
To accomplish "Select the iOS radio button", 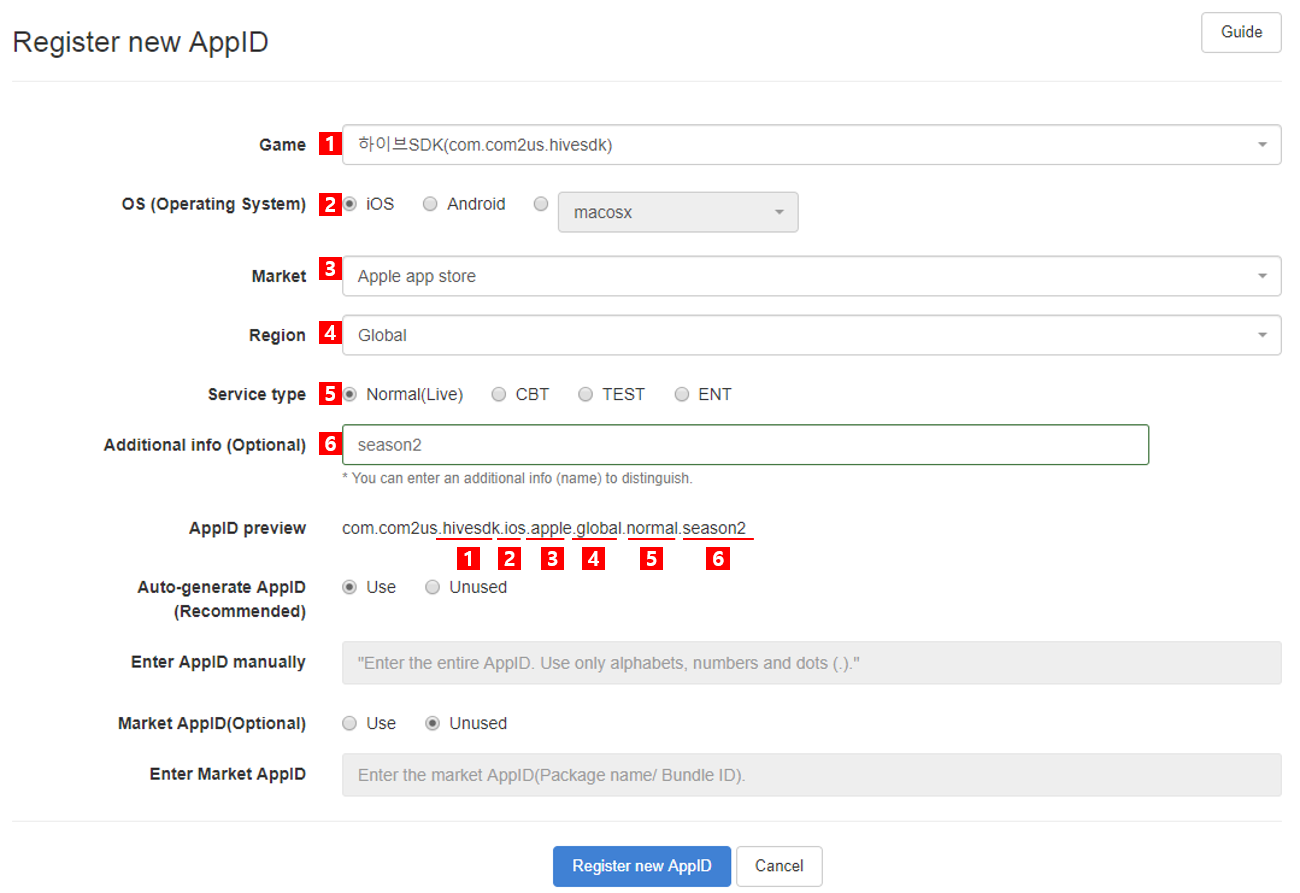I will pyautogui.click(x=350, y=203).
